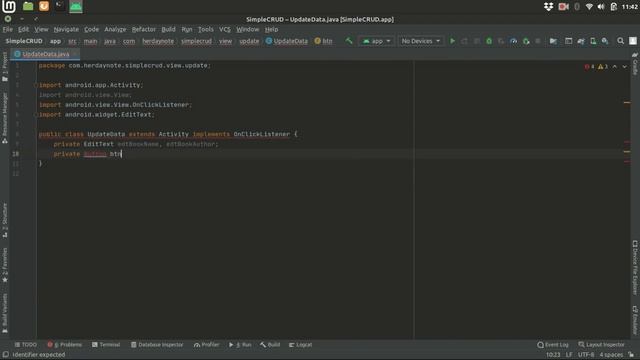
Task: Toggle the Project tool window
Action: pos(5,67)
